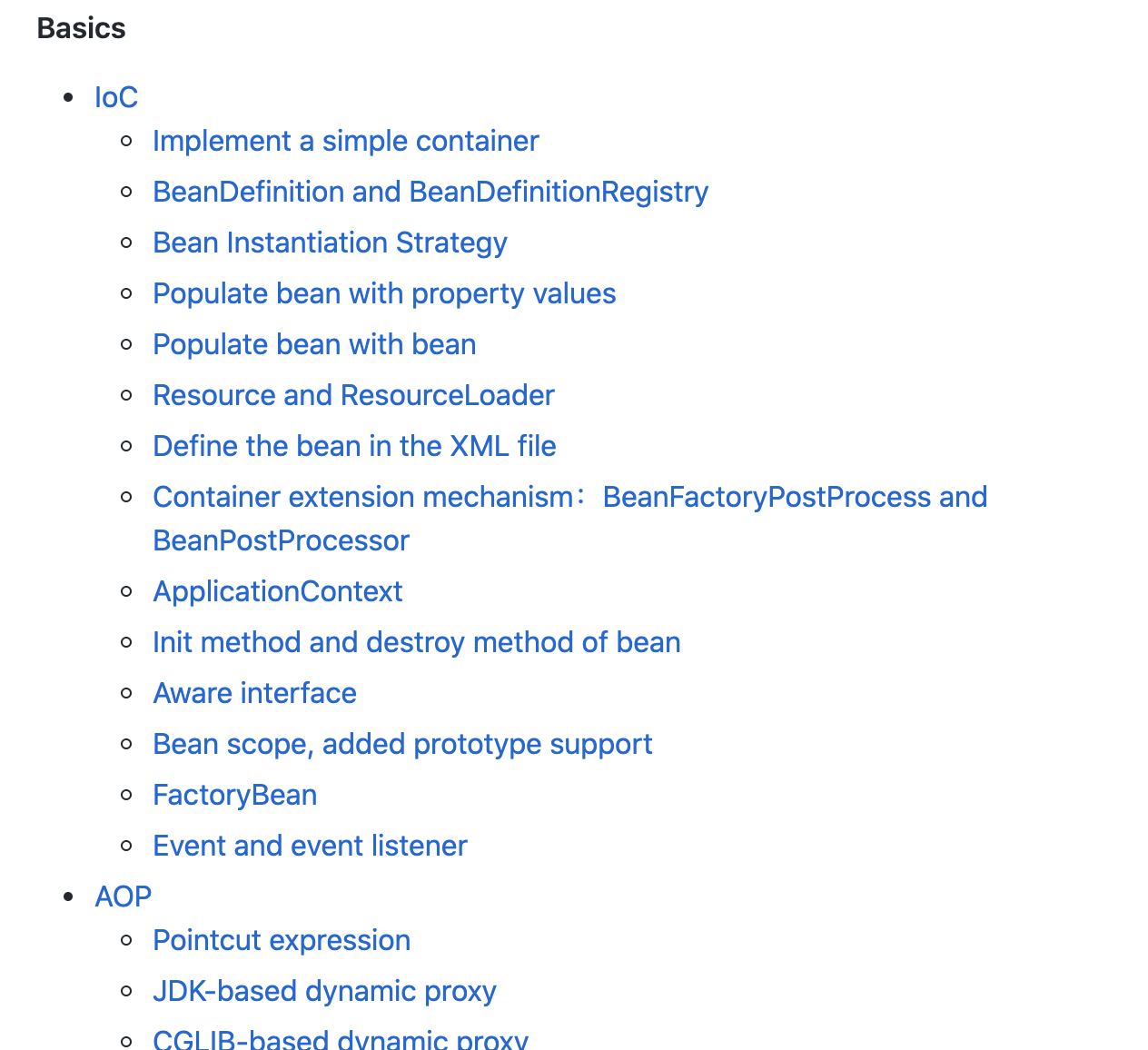1148x1050 pixels.
Task: Open the AOP link
Action: click(x=123, y=896)
